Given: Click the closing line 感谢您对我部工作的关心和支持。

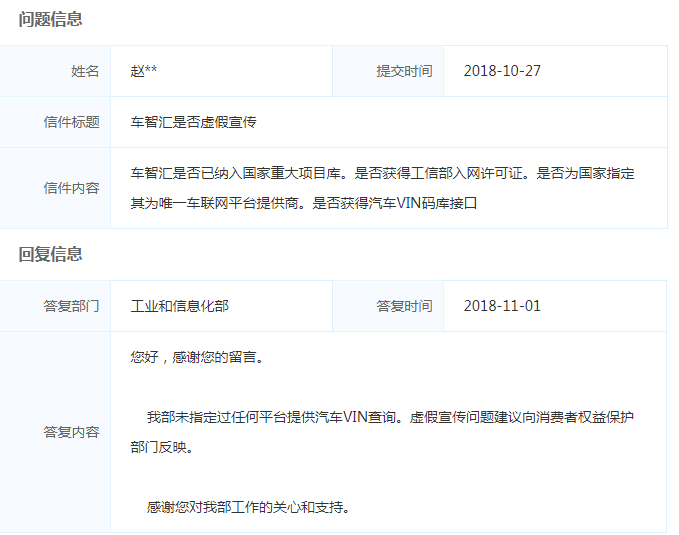Looking at the screenshot, I should 249,507.
